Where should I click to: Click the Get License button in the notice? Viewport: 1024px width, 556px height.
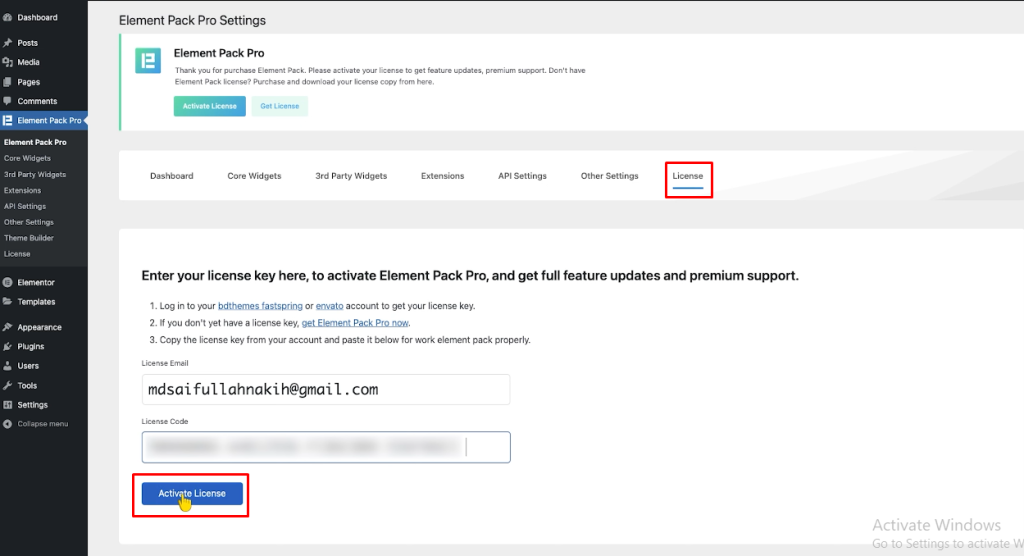(x=279, y=106)
